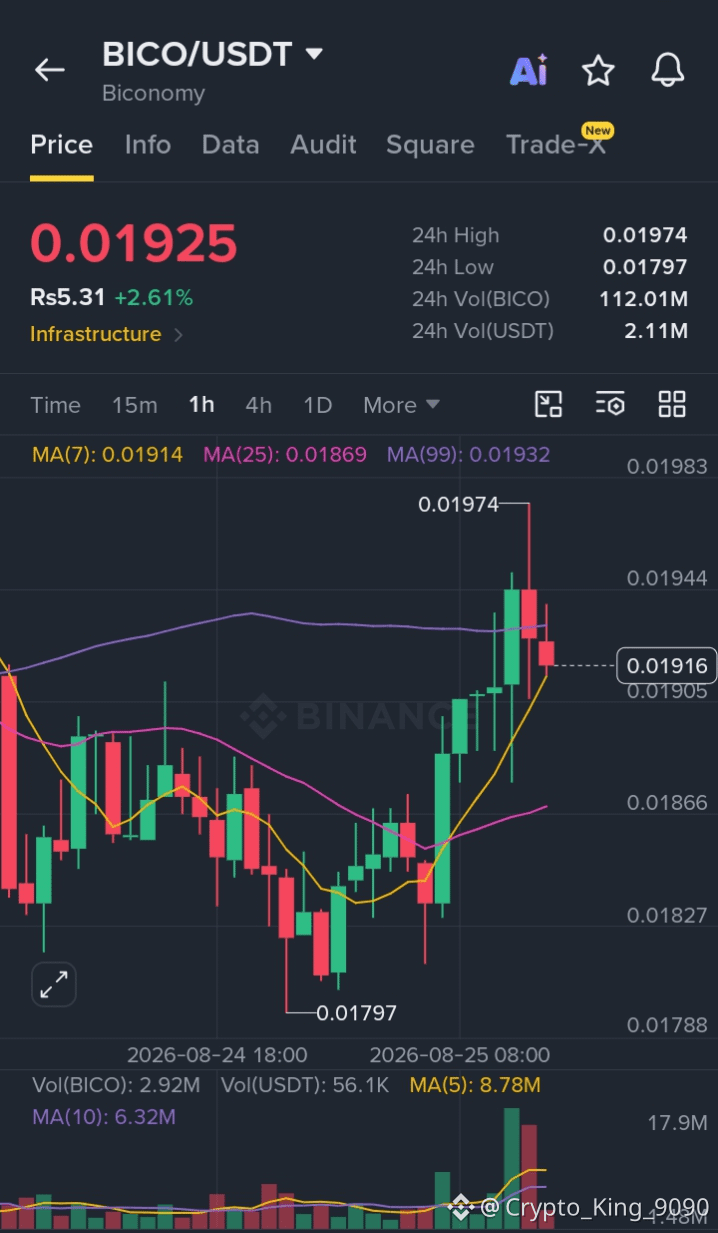
Task: Tap the MA(25): 0.01869 indicator label
Action: (285, 455)
